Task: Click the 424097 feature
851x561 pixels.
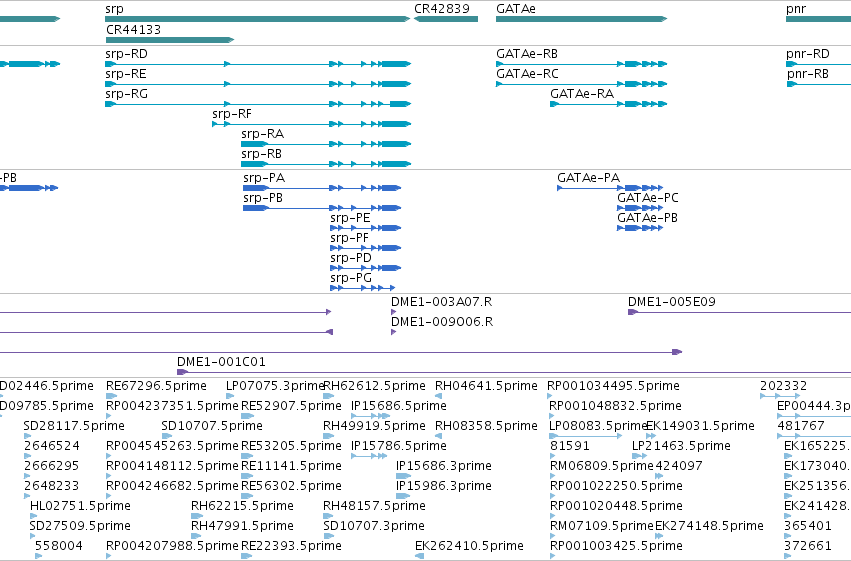Action: coord(659,476)
